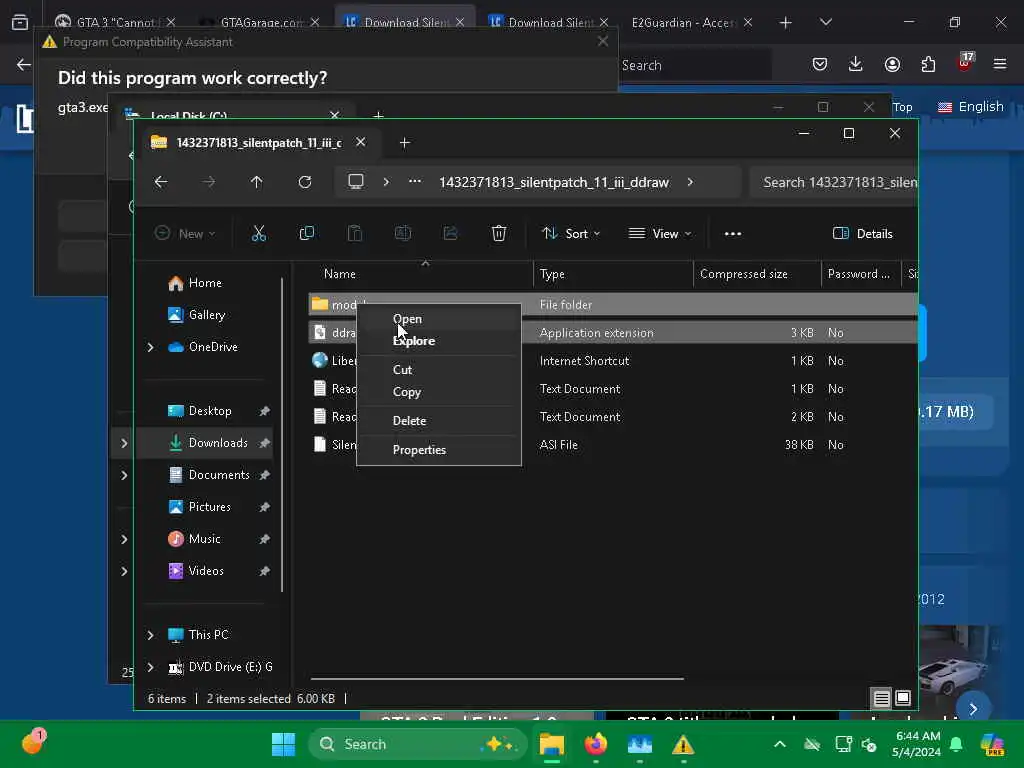Open File Explorer taskbar icon
This screenshot has height=768, width=1024.
[x=552, y=744]
